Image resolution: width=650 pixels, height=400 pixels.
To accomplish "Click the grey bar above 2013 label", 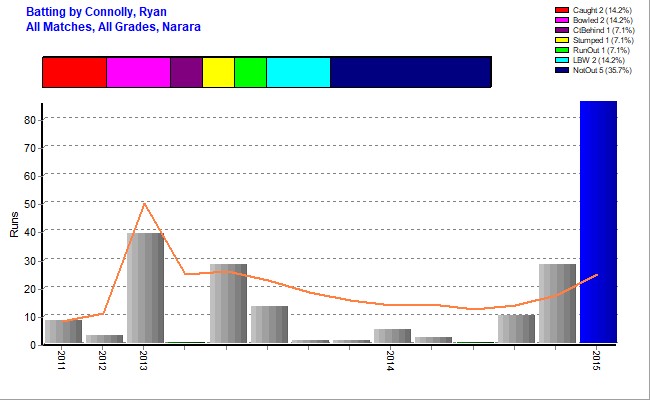I will (146, 288).
